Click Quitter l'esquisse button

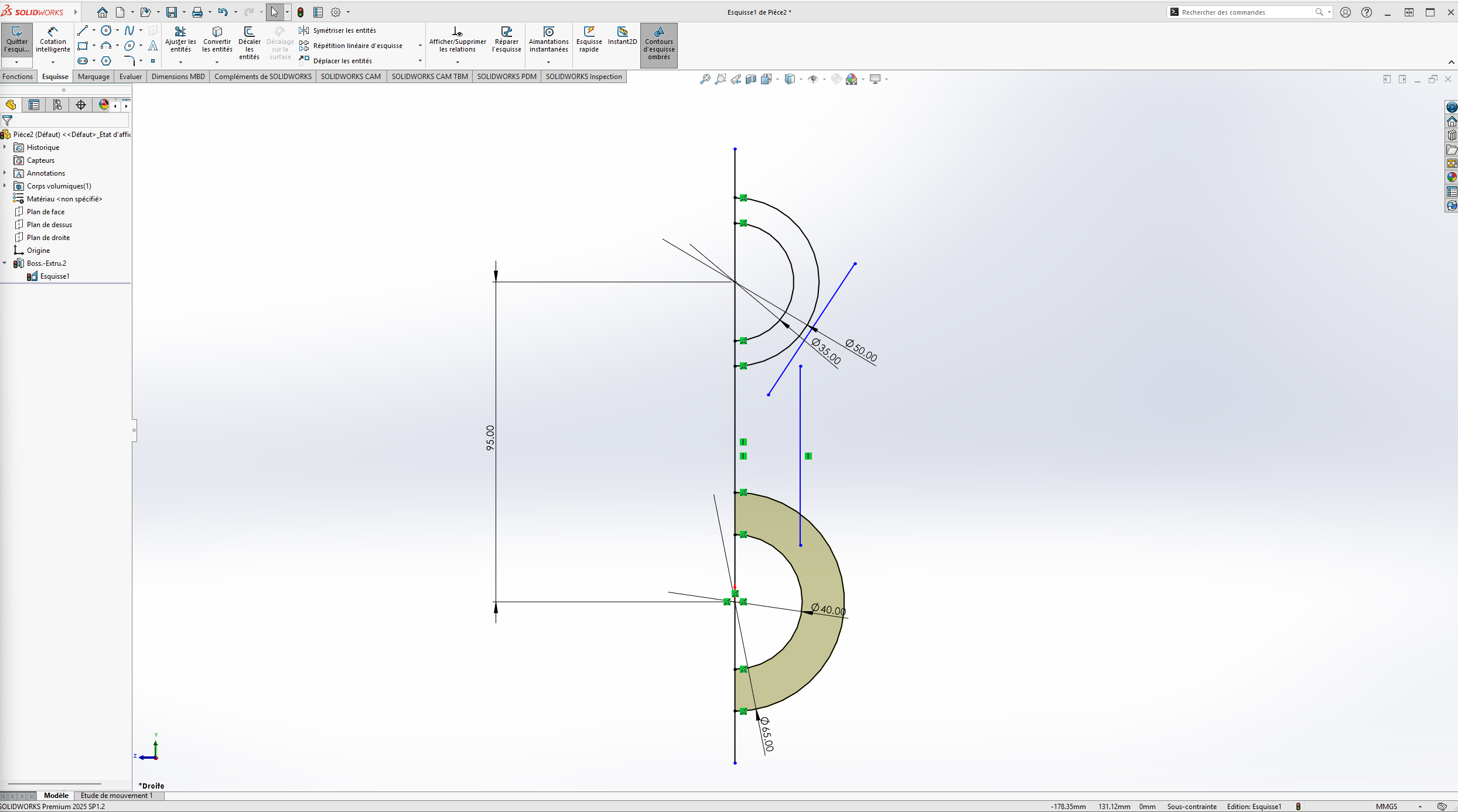16,39
